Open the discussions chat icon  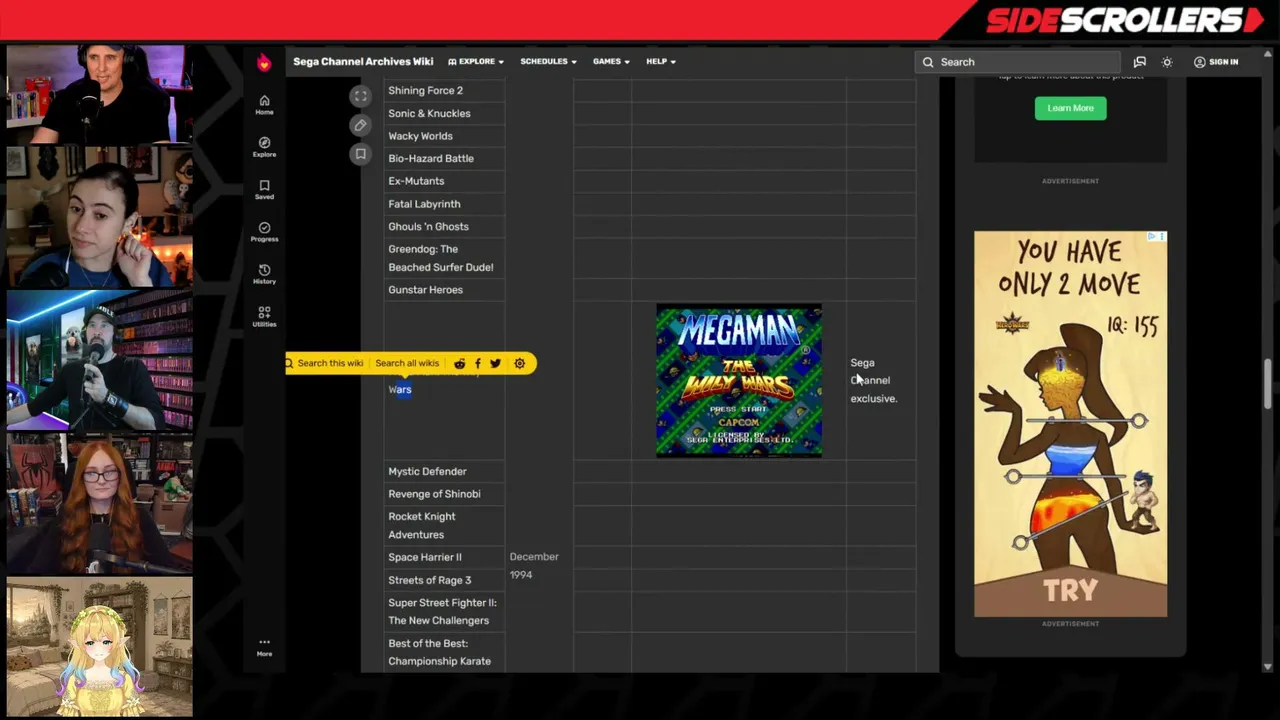pos(1139,62)
